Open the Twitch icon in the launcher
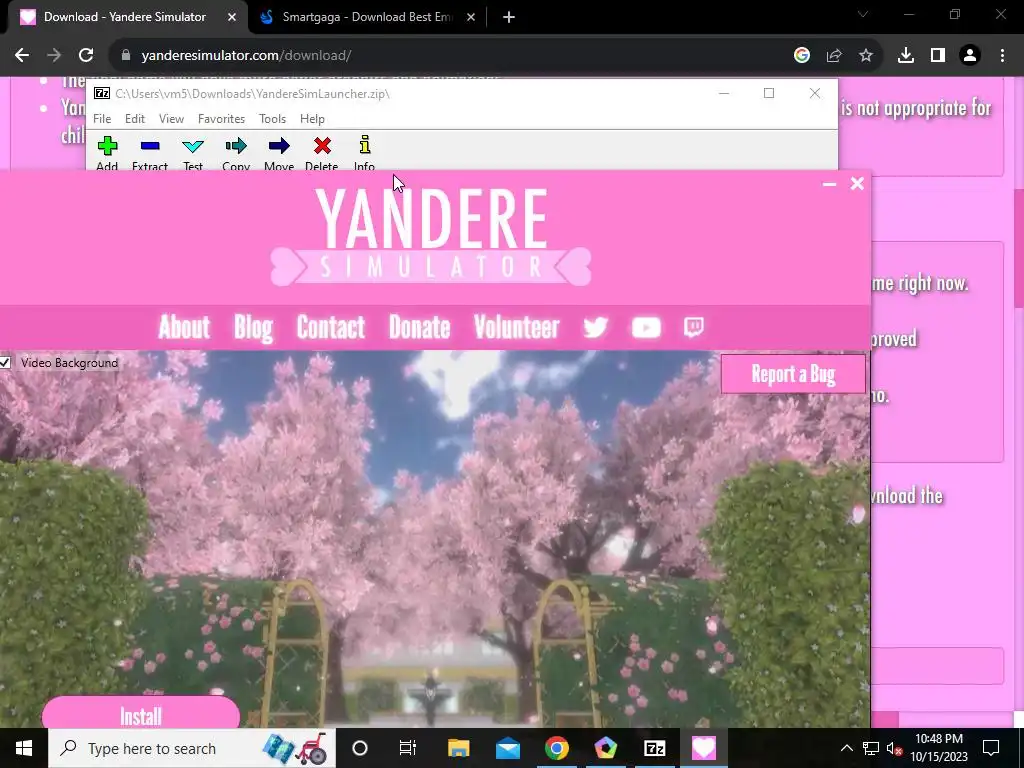 point(694,327)
